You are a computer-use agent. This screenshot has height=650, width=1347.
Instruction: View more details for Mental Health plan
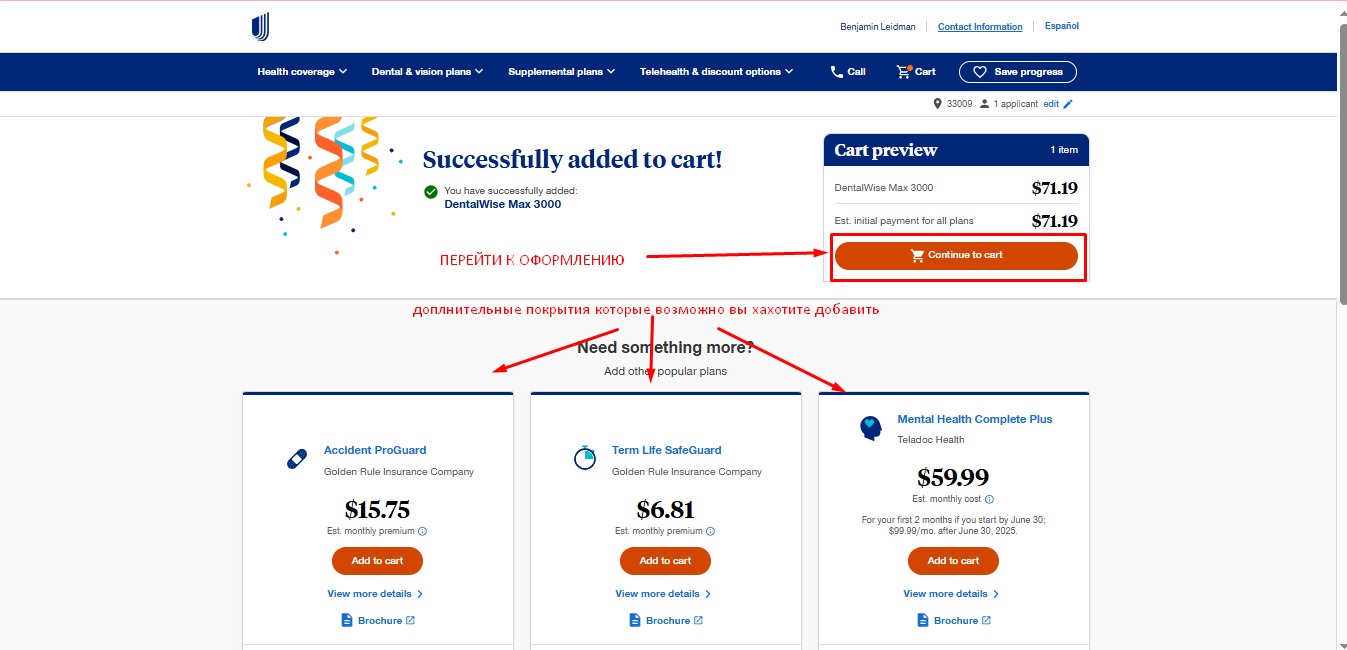click(x=950, y=594)
